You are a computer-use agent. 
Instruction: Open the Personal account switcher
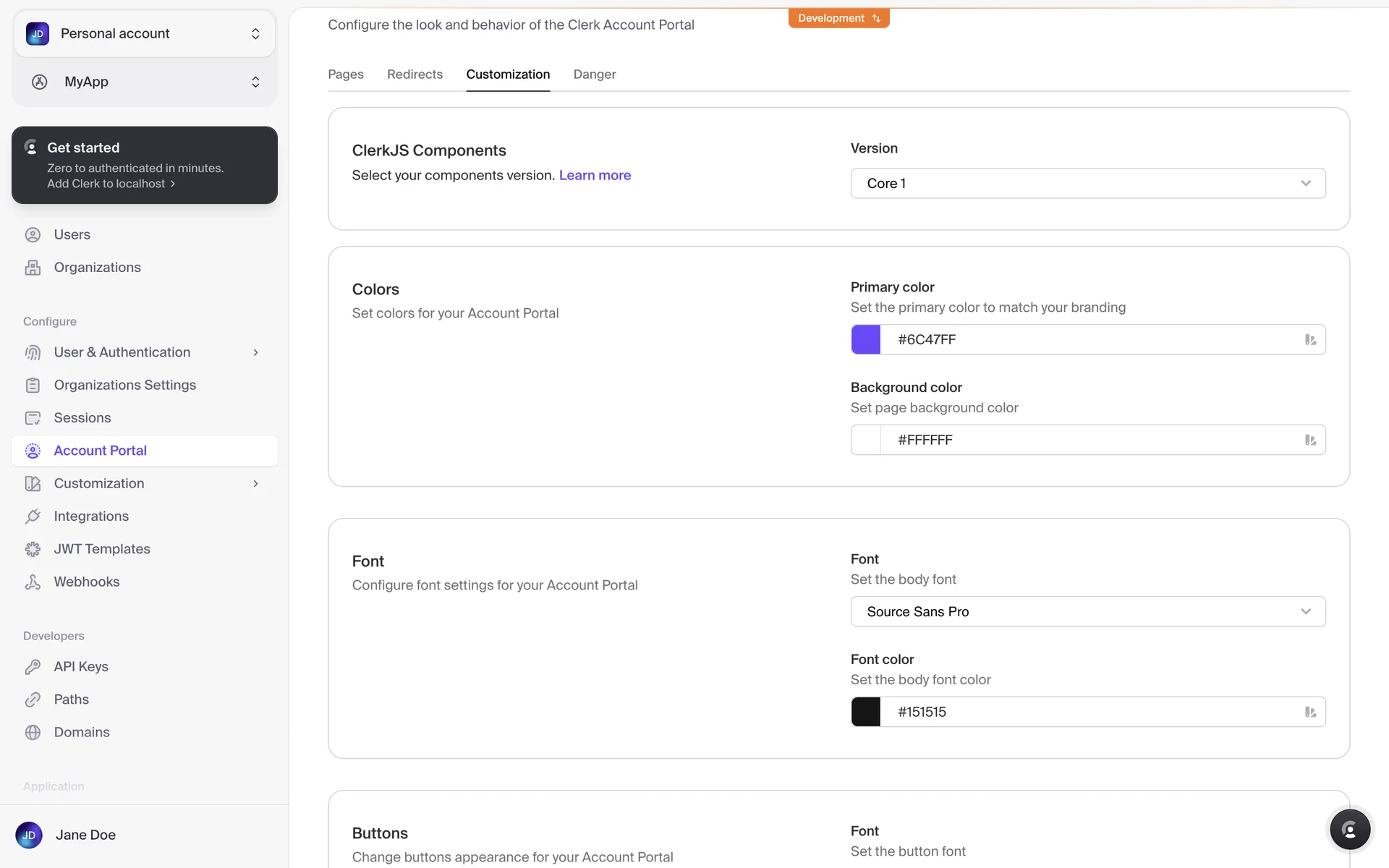(x=145, y=34)
